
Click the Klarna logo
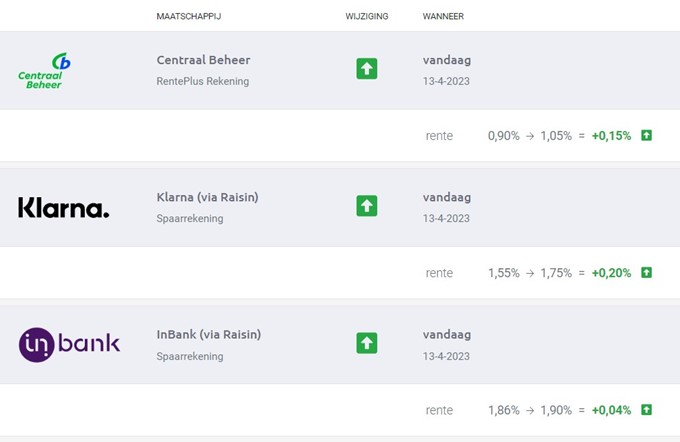[x=63, y=207]
